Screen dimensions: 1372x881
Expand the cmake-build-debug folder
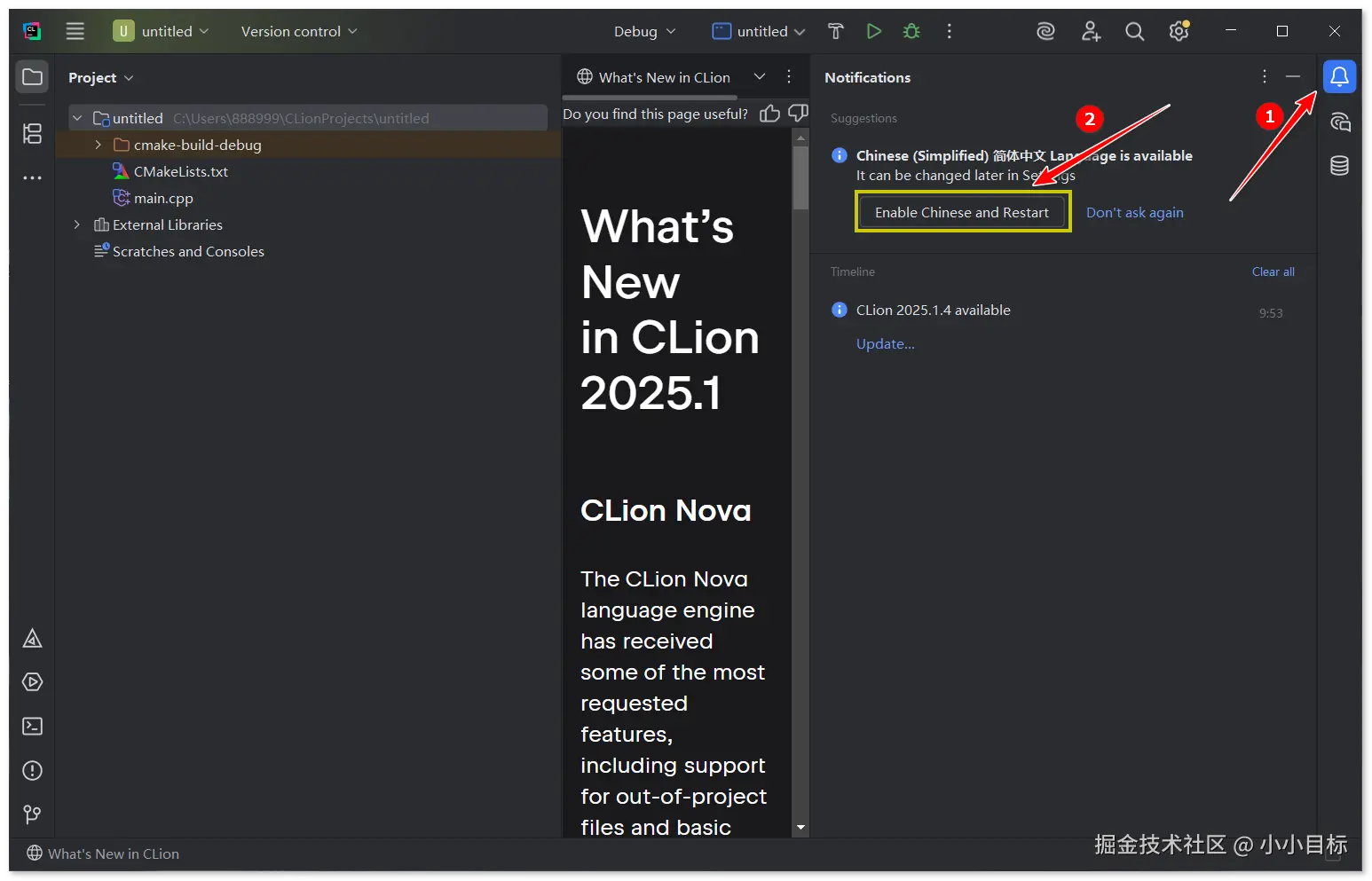99,145
